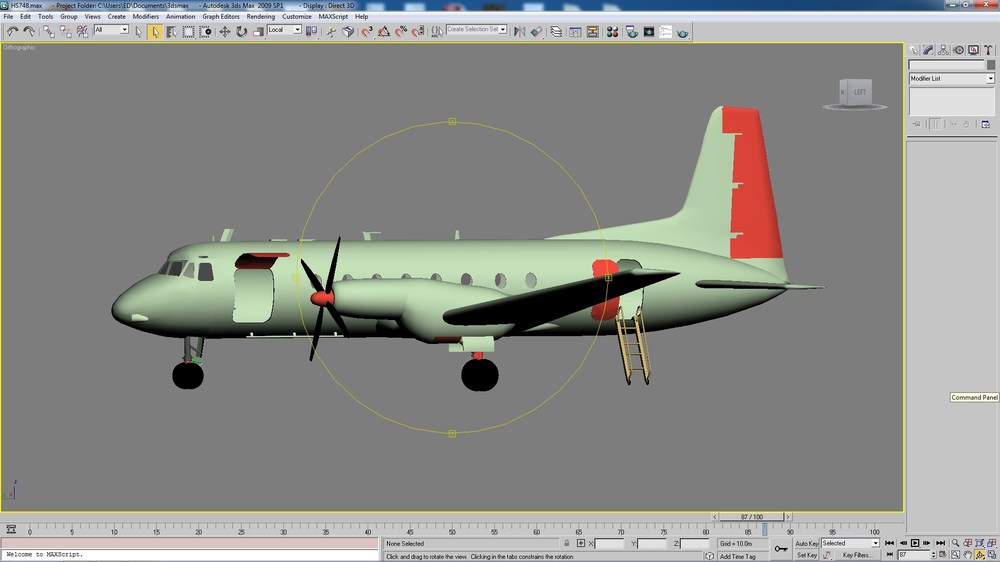This screenshot has width=1000, height=562.
Task: Open the Material Editor
Action: [x=612, y=31]
